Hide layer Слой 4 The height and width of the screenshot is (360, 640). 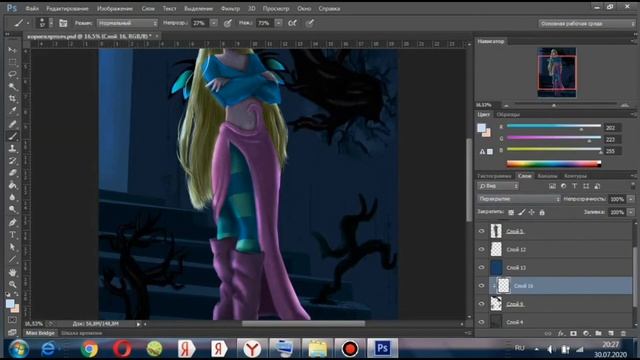[481, 322]
